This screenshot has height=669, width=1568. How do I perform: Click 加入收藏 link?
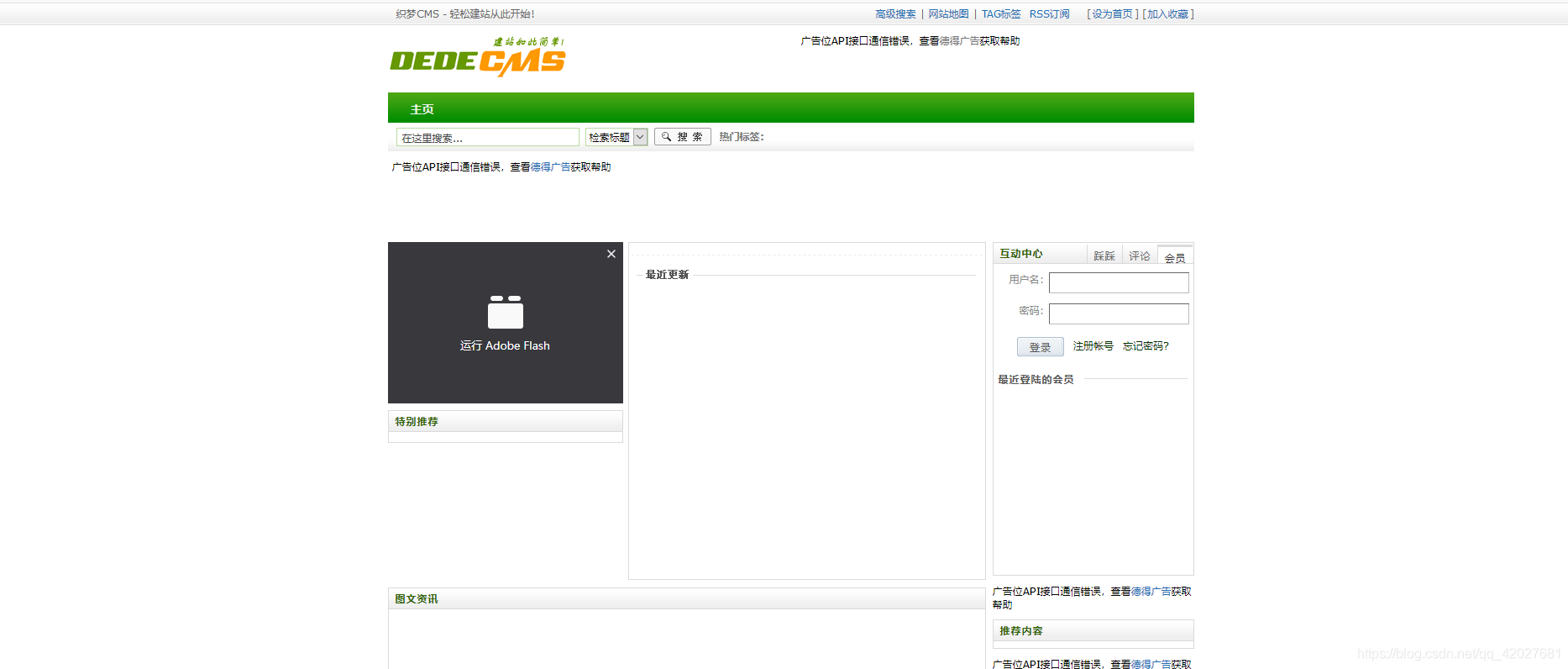tap(1168, 14)
